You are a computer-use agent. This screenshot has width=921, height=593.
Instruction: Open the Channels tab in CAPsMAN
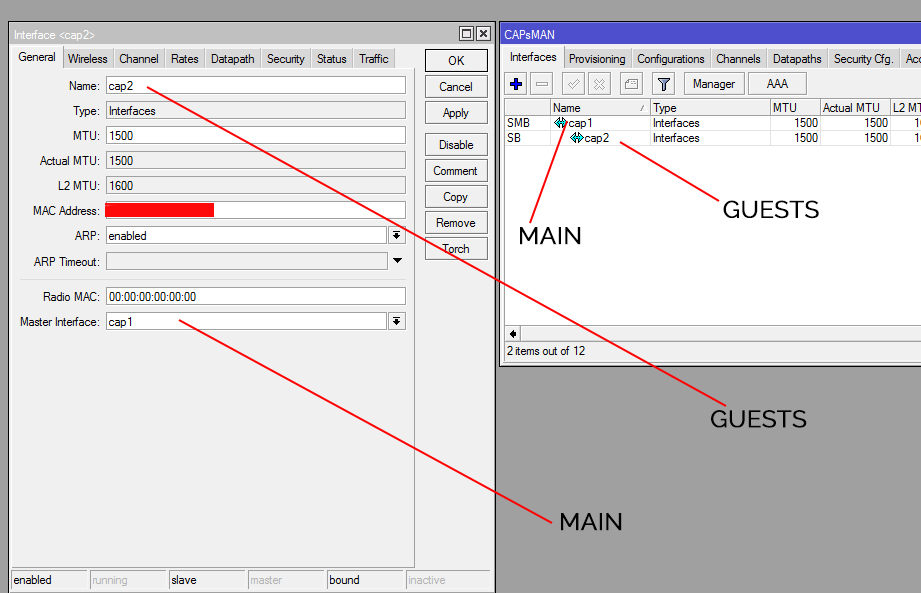[x=738, y=59]
